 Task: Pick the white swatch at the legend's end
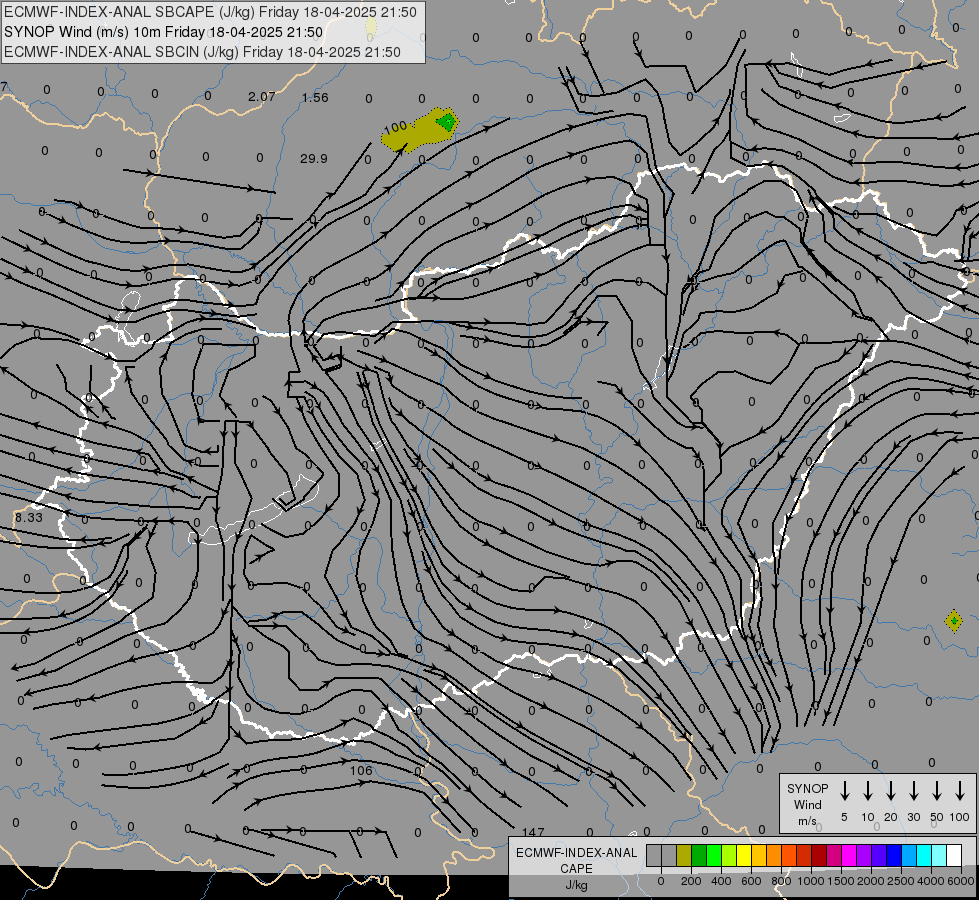[x=954, y=855]
